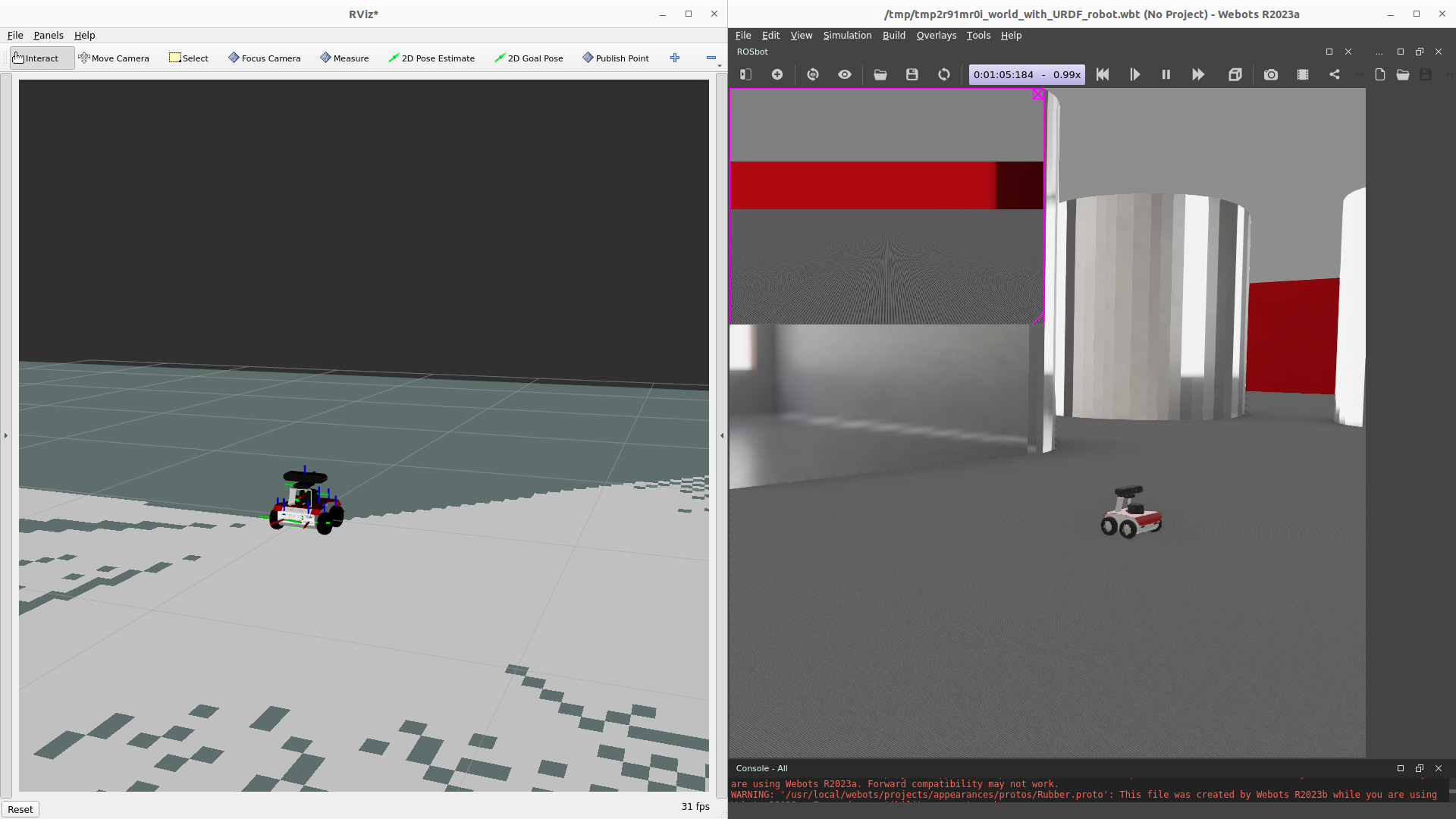The image size is (1456, 819).
Task: Select the Measure tool in RViz
Action: tap(344, 58)
